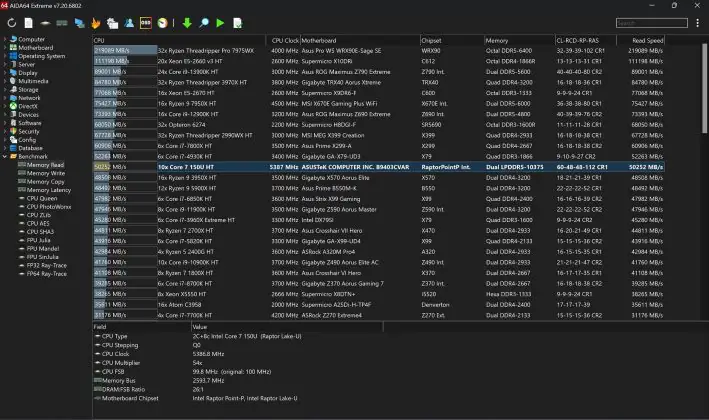Image resolution: width=709 pixels, height=420 pixels.
Task: Select Devices in the sidebar
Action: pos(28,114)
